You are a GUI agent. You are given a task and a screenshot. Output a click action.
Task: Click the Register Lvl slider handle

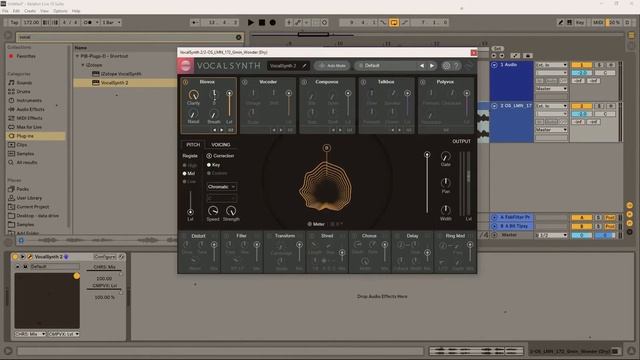coord(190,212)
